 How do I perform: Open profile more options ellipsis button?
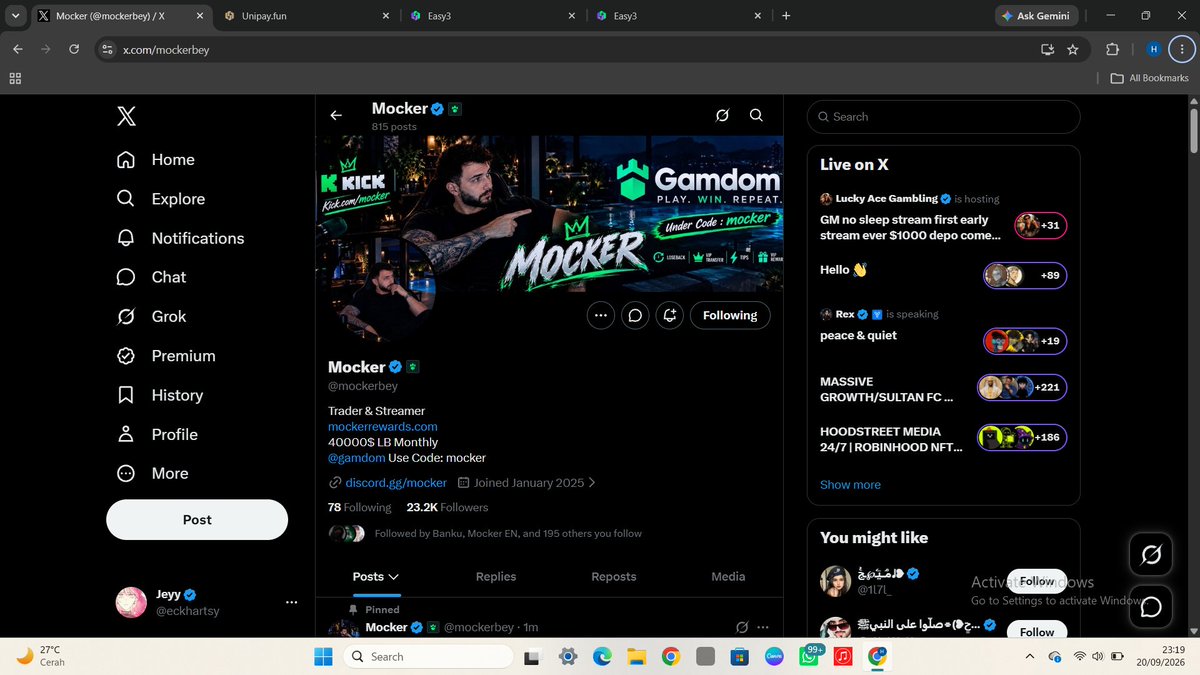pos(600,315)
